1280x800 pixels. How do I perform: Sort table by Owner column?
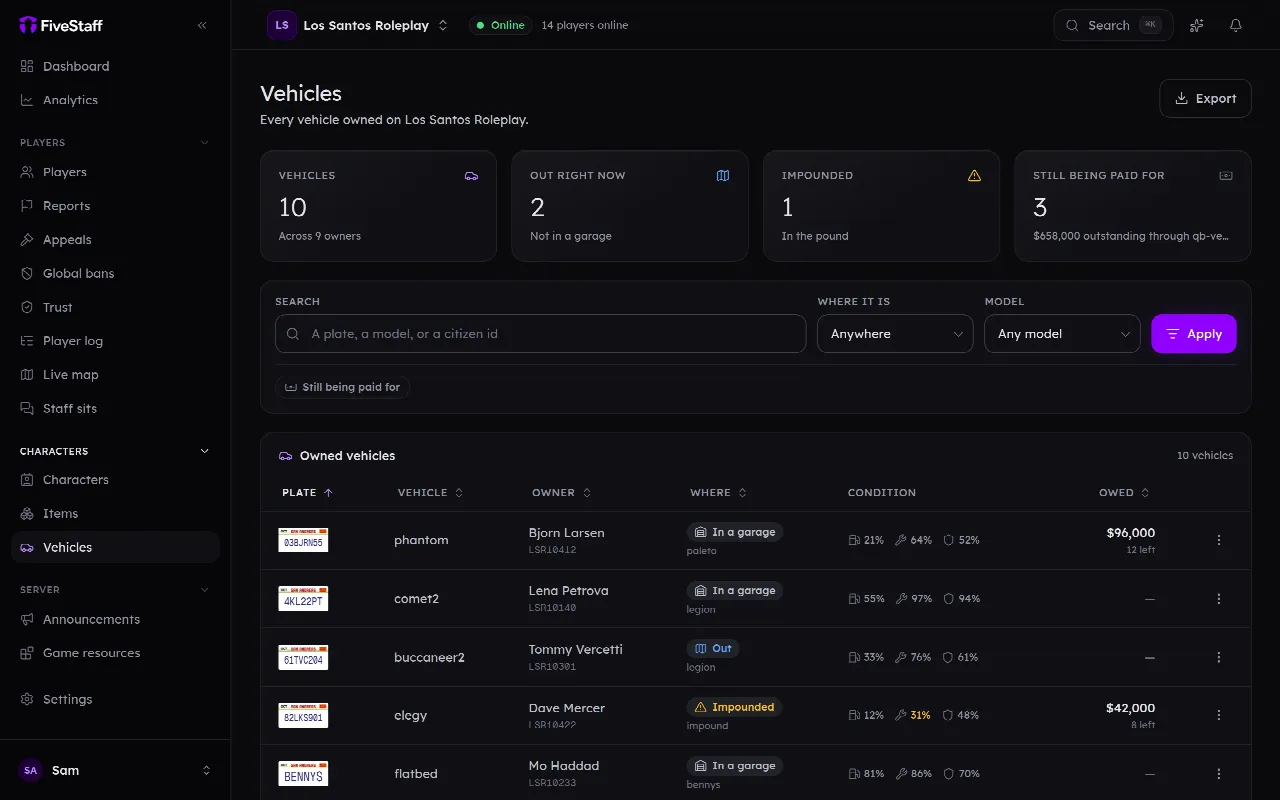point(561,493)
